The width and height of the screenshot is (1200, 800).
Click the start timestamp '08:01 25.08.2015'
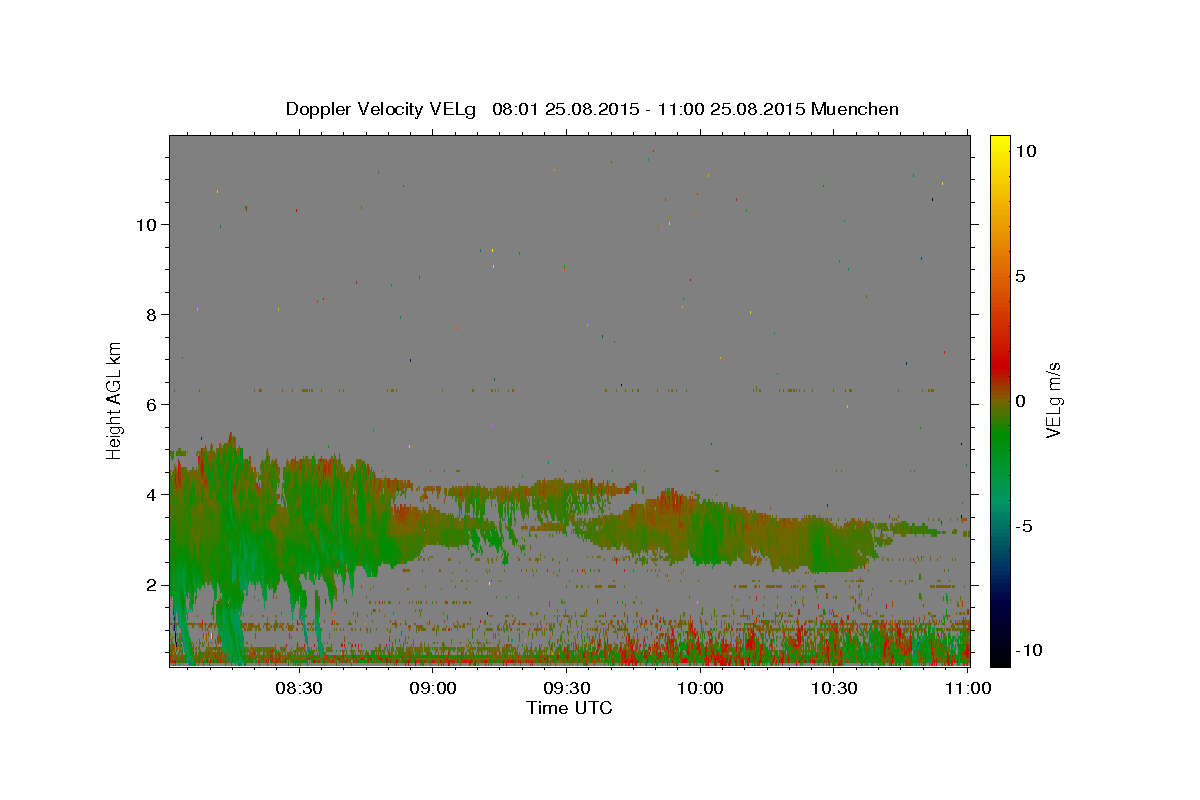point(565,109)
